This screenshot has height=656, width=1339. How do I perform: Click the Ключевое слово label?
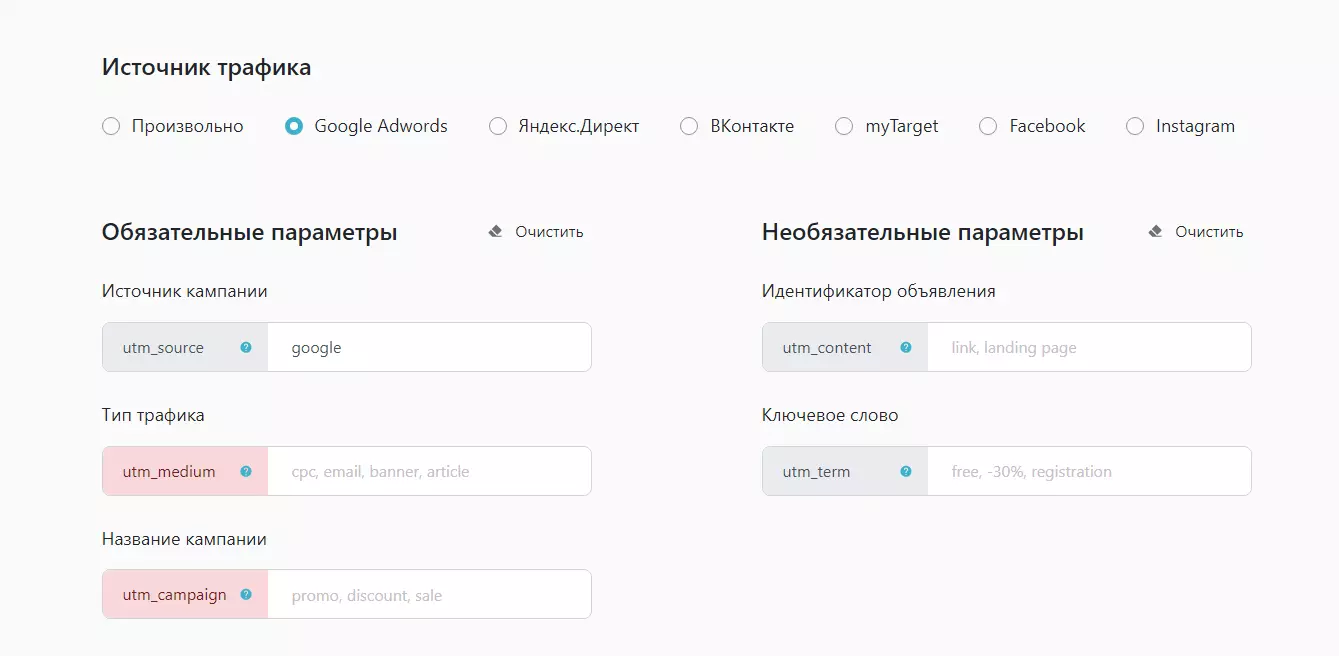click(830, 415)
